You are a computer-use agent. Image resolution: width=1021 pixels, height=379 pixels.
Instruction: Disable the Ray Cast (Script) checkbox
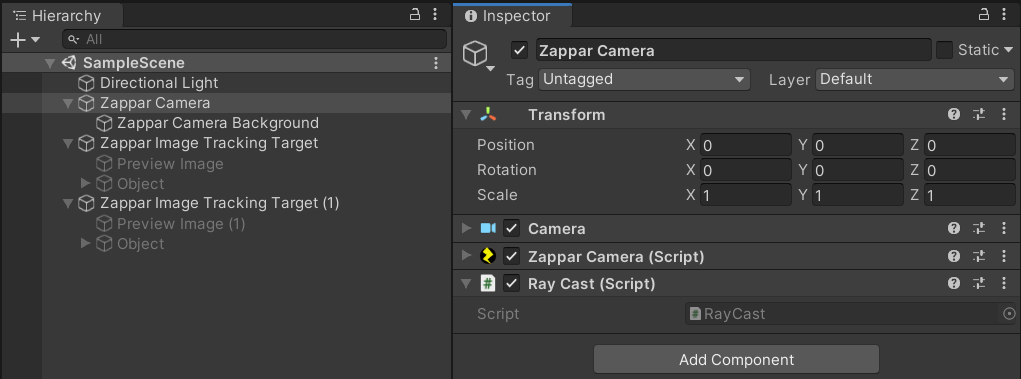click(511, 283)
